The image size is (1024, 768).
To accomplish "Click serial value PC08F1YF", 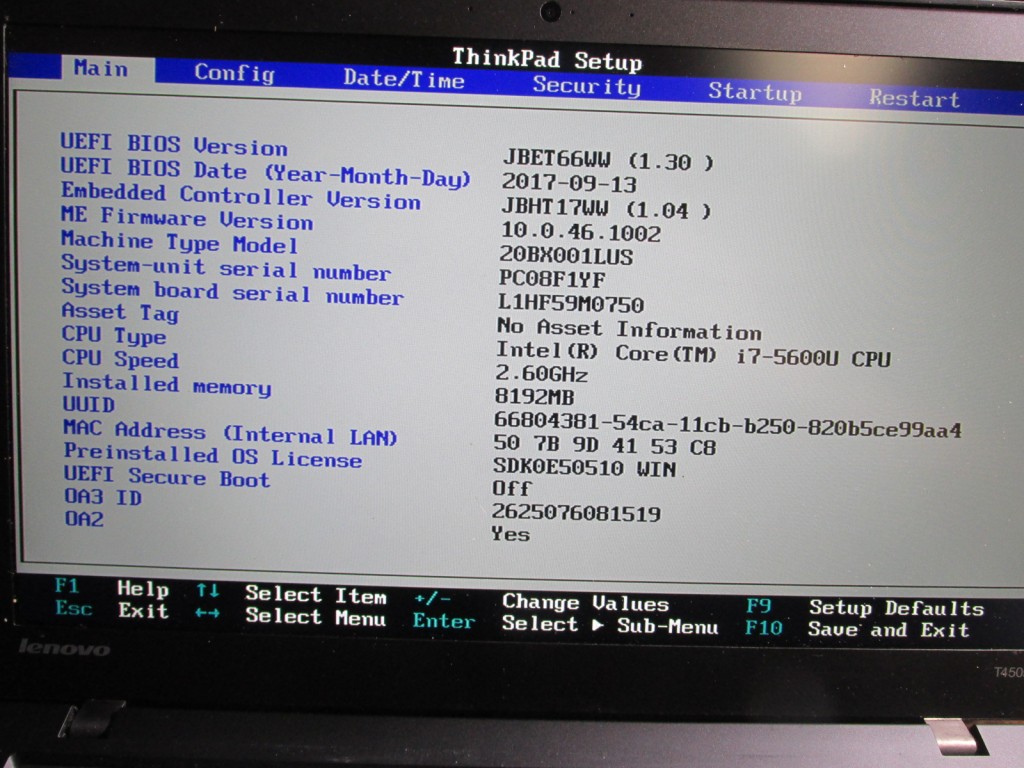I will coord(552,279).
